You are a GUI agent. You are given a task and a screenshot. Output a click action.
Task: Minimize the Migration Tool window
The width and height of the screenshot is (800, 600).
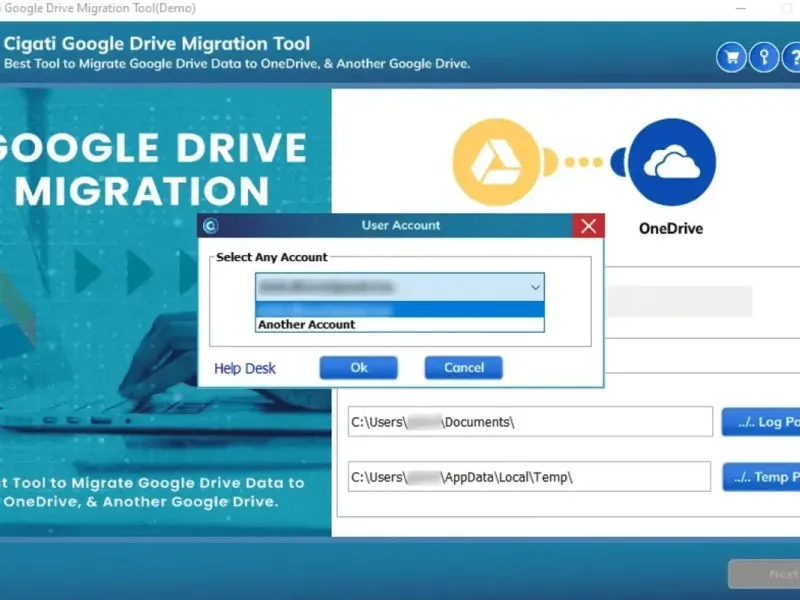tap(740, 8)
